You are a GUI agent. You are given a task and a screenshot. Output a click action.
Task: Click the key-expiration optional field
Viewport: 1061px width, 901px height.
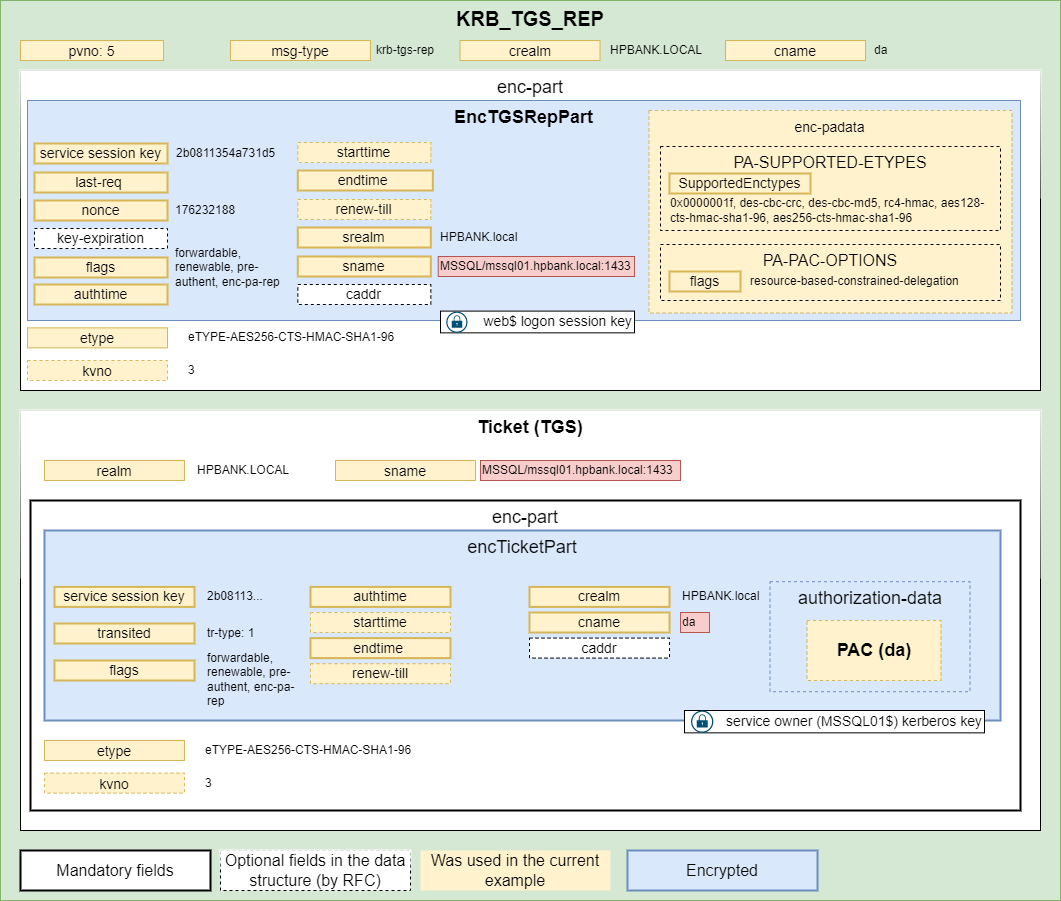pos(100,238)
